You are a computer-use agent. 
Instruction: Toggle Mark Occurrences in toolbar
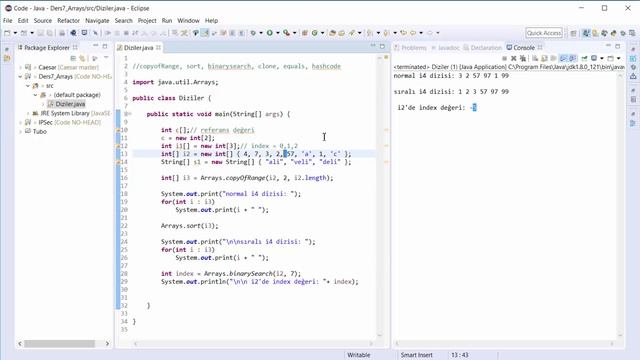pos(204,33)
